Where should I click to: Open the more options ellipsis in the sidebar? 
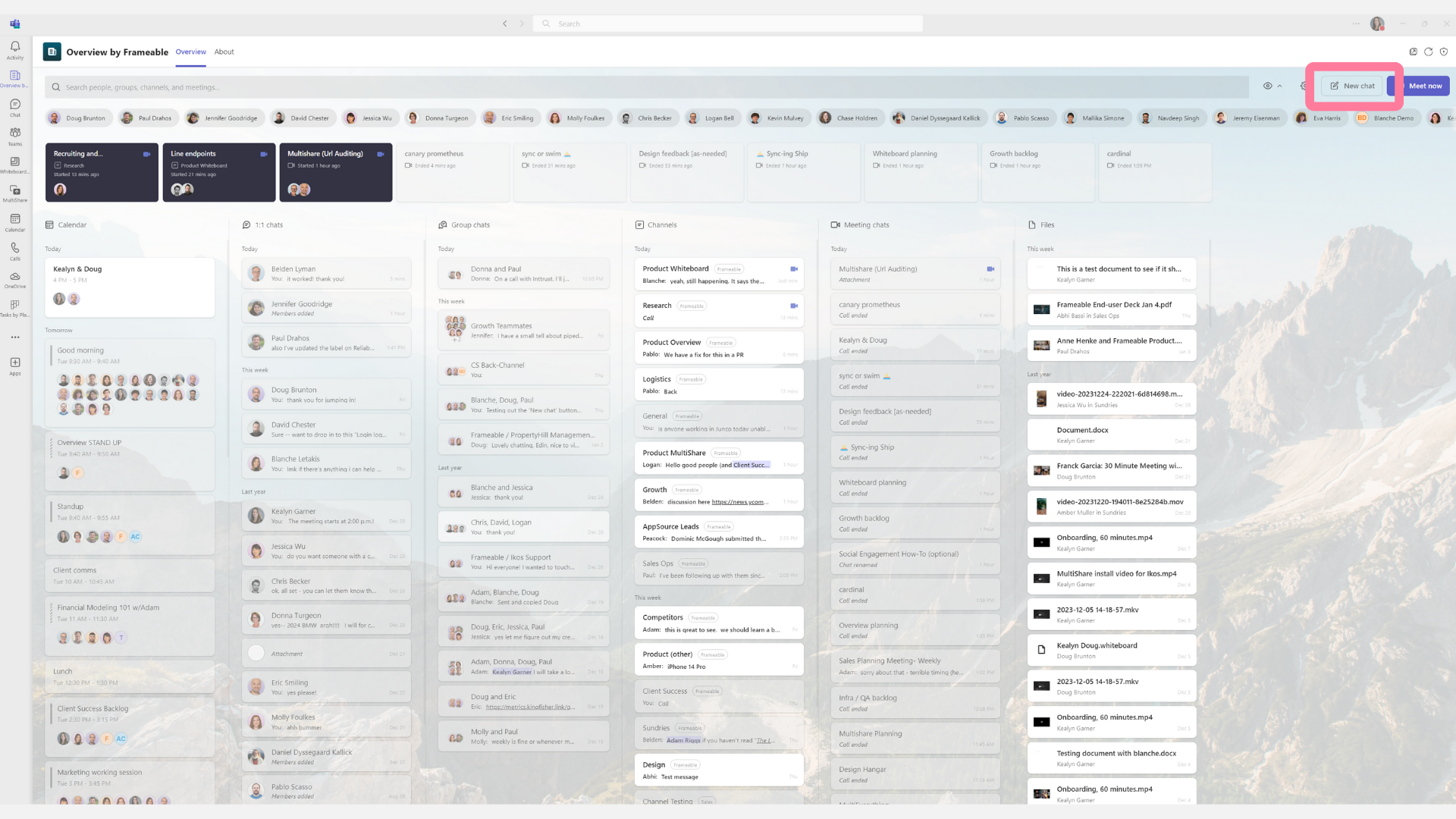[x=14, y=337]
